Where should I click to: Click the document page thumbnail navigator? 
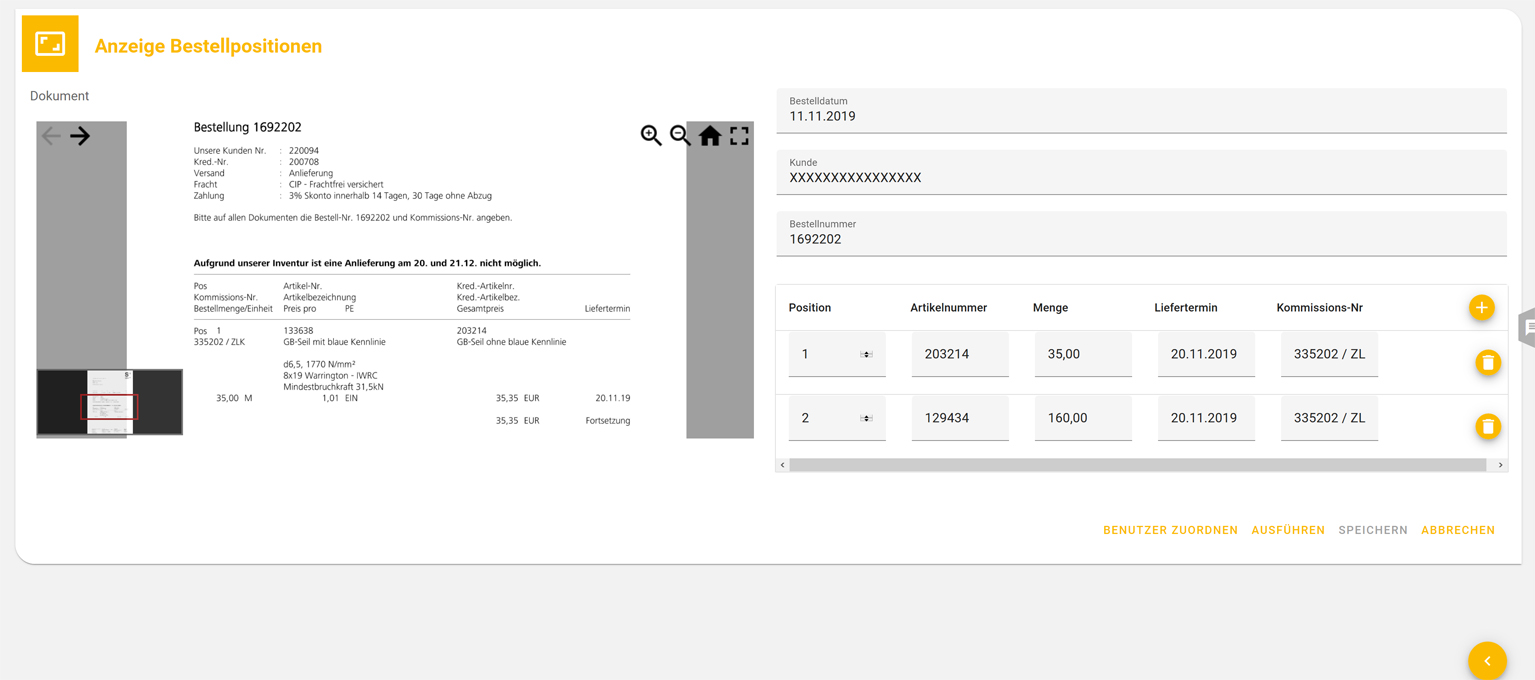110,402
